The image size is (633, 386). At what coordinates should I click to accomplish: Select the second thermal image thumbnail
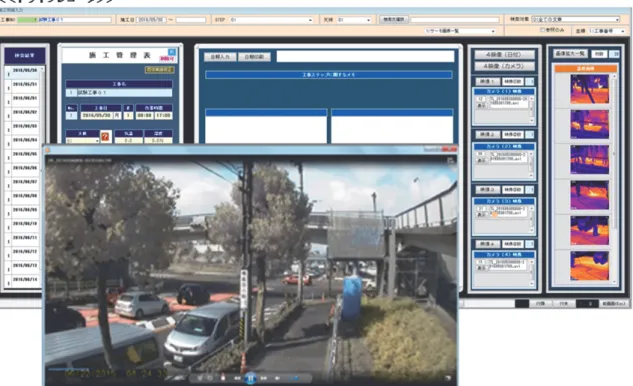589,124
